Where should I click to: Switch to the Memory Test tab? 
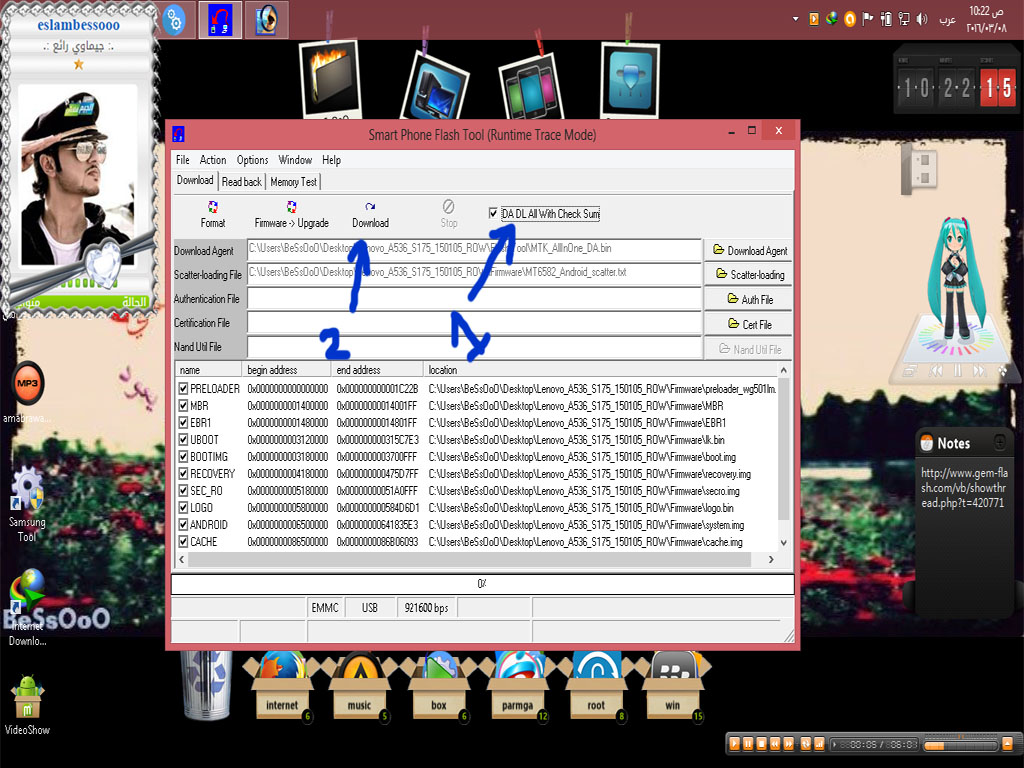pos(293,182)
